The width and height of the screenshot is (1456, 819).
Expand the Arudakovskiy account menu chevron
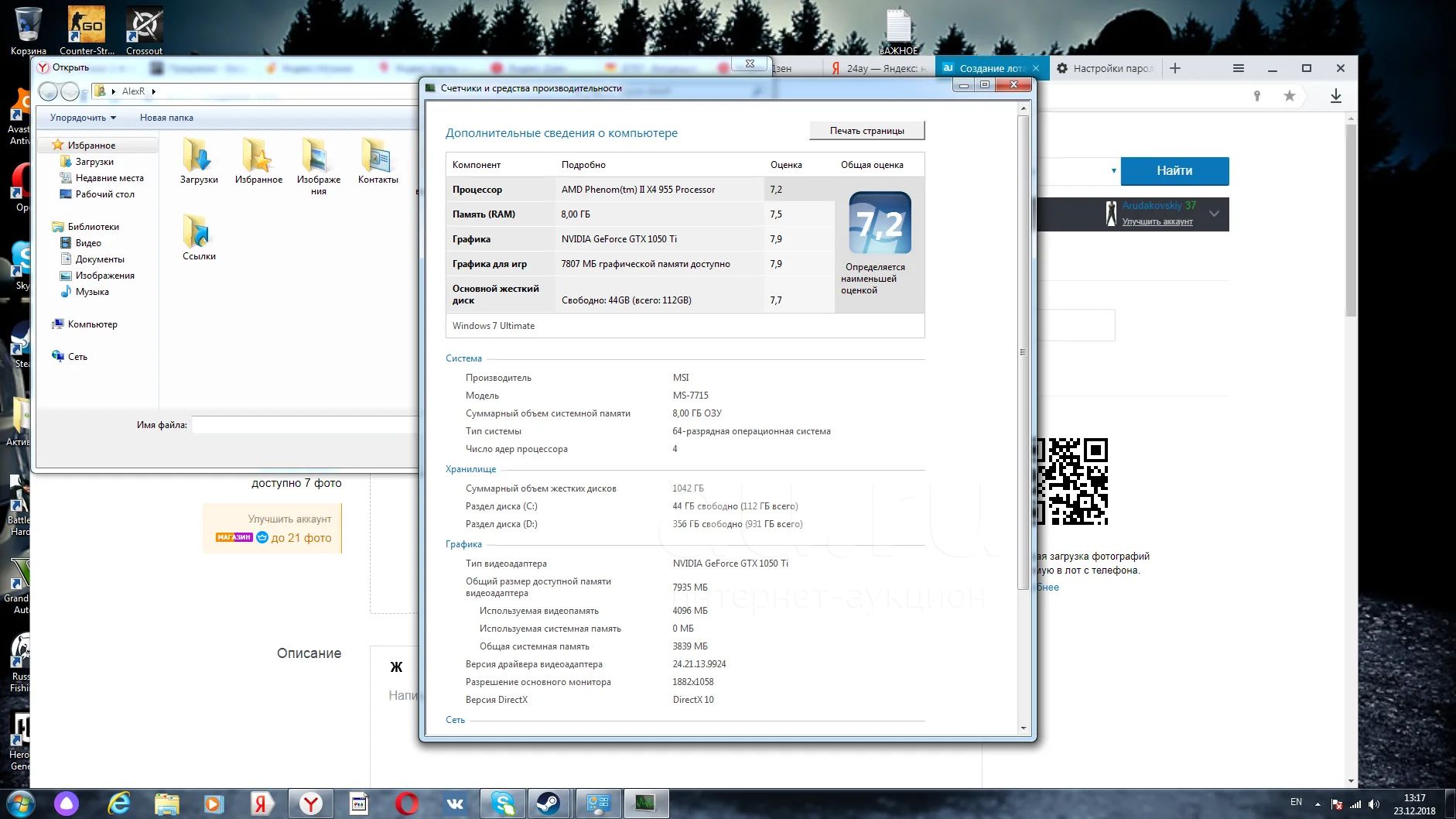[1214, 214]
